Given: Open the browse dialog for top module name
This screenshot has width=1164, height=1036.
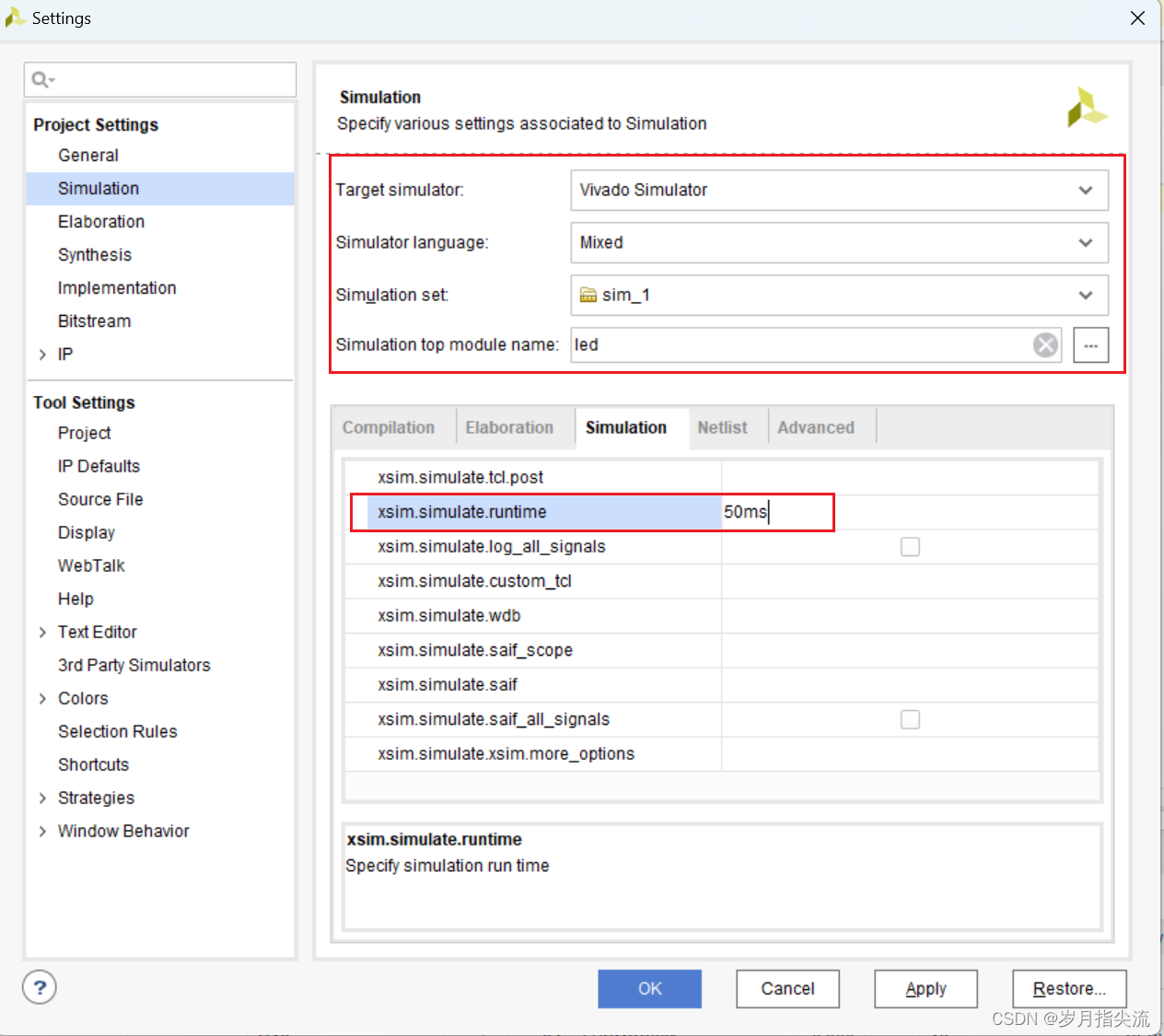Looking at the screenshot, I should pyautogui.click(x=1090, y=345).
